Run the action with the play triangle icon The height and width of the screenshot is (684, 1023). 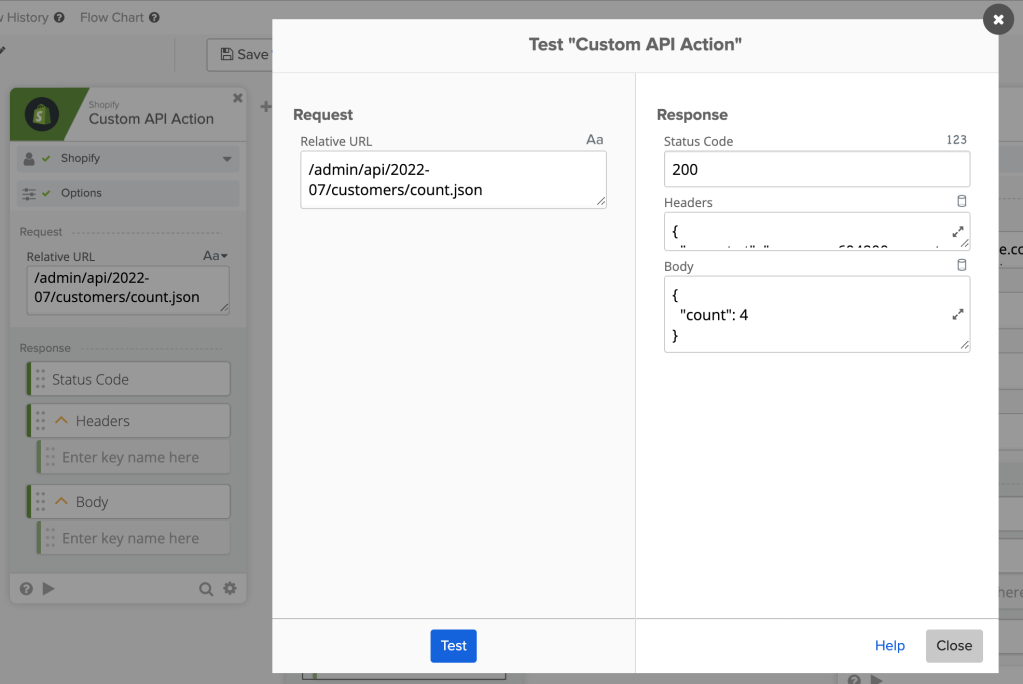pyautogui.click(x=49, y=588)
